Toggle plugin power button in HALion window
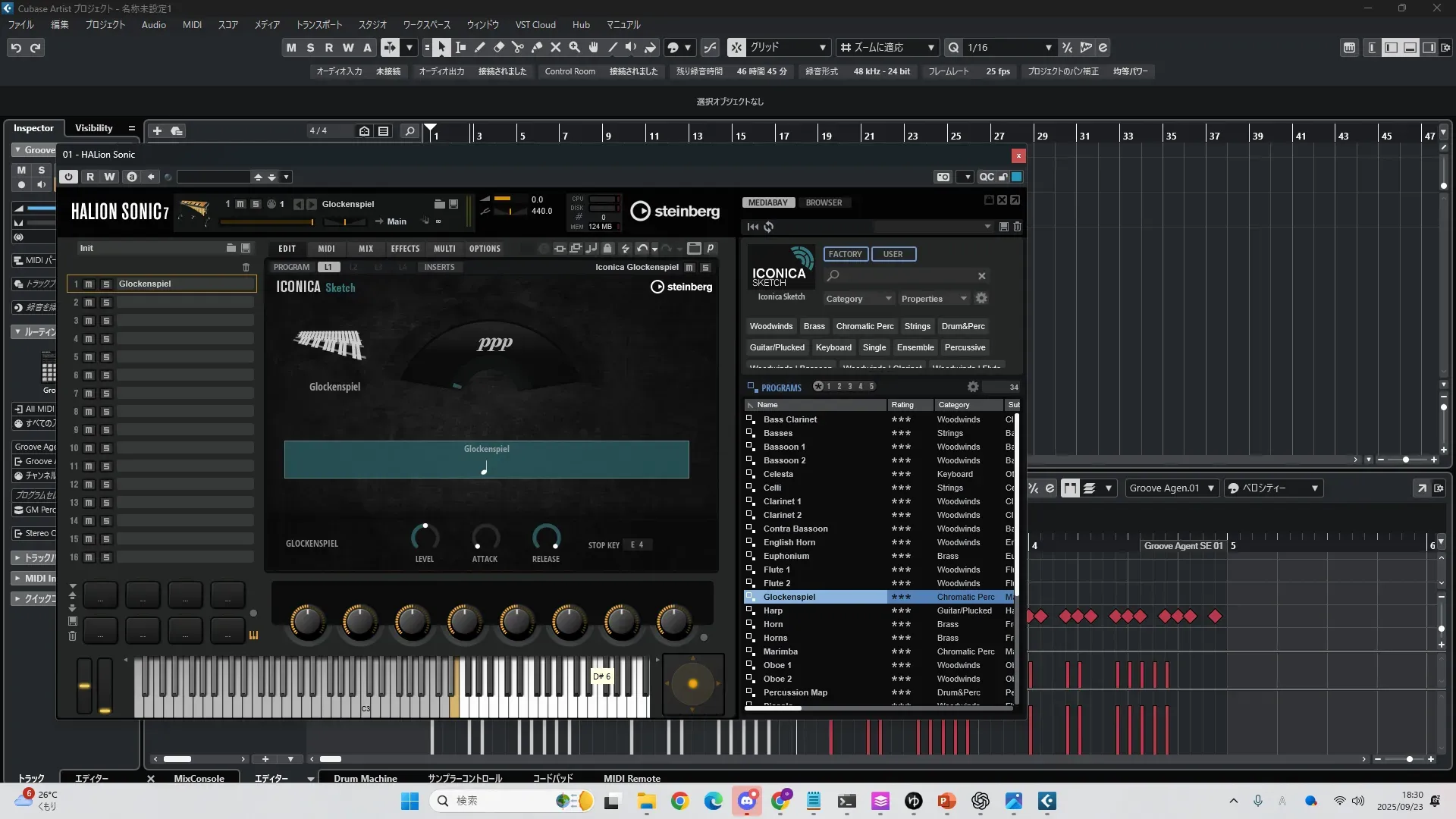Viewport: 1456px width, 819px height. (68, 177)
